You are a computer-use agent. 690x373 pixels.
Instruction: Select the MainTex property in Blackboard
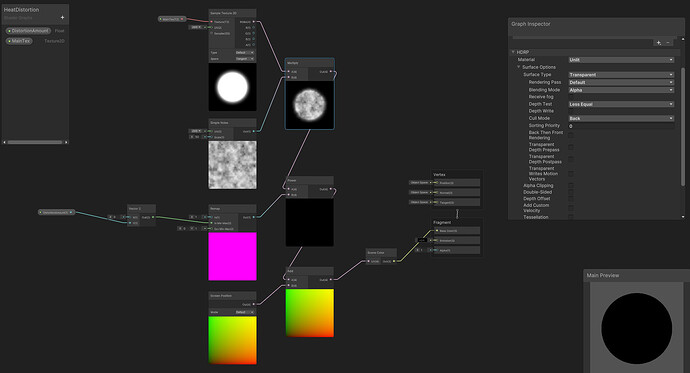pos(19,41)
